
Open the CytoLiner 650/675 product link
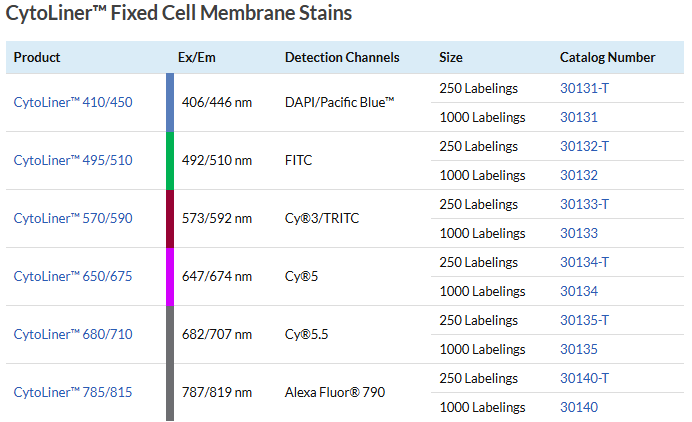click(73, 276)
